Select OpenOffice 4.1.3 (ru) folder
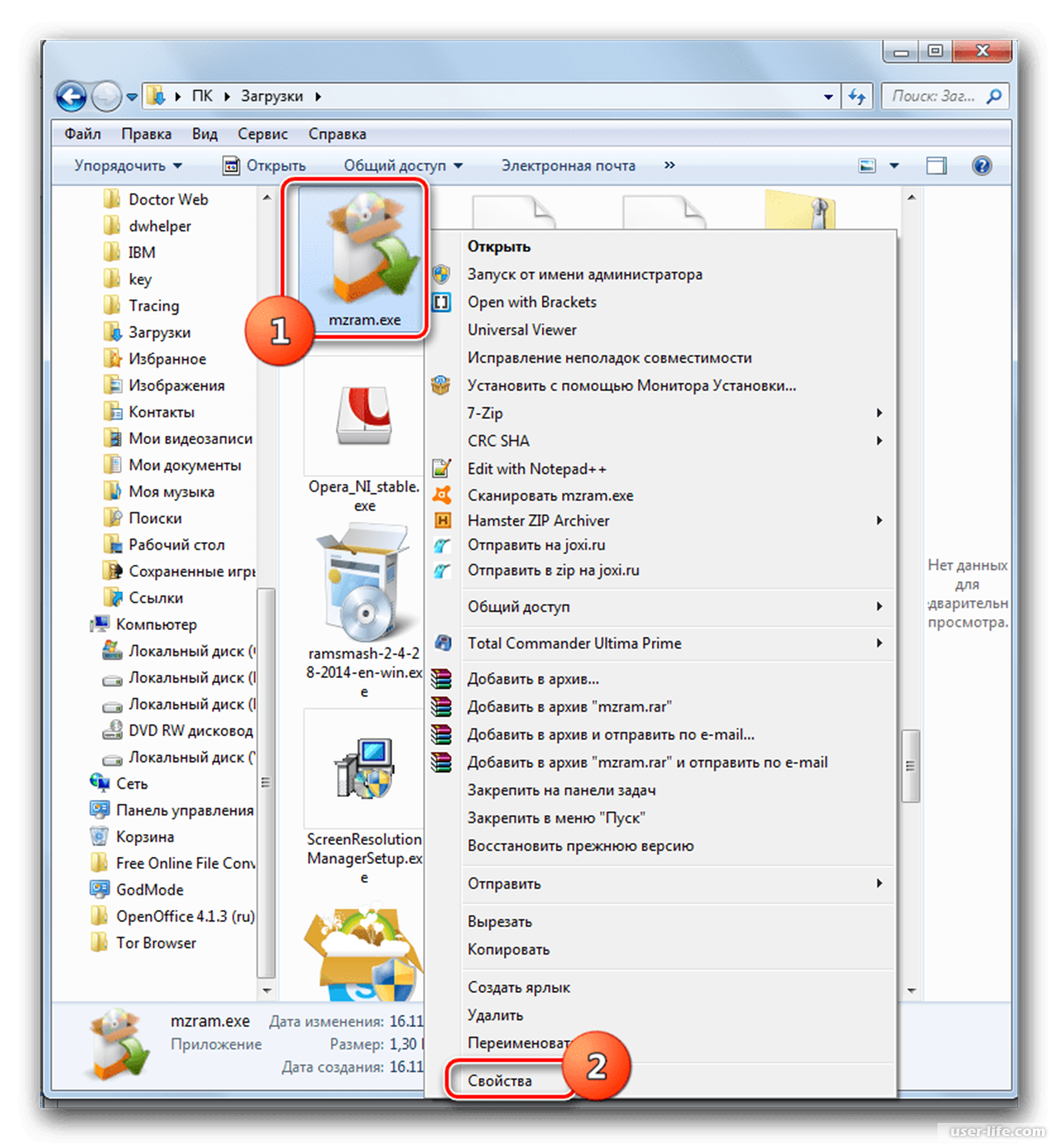Screen dimensions: 1058x1148 (185, 917)
